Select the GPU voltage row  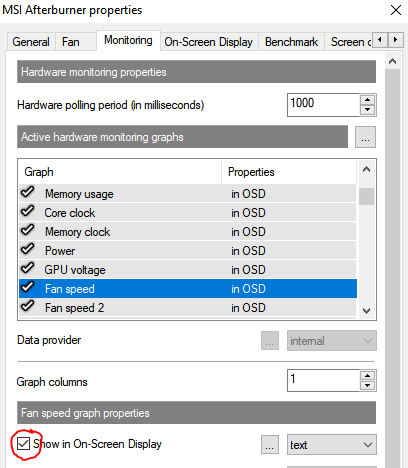pyautogui.click(x=188, y=269)
